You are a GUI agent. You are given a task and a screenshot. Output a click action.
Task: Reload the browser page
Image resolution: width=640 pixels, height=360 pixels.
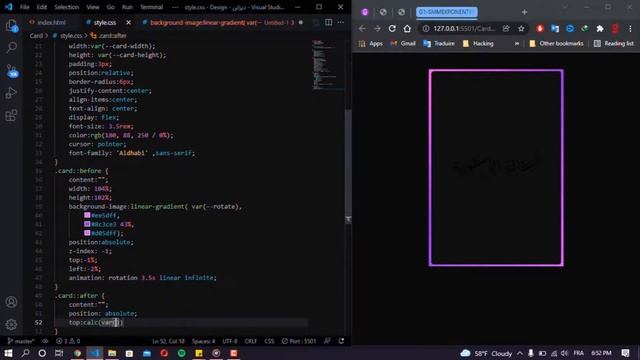point(392,29)
